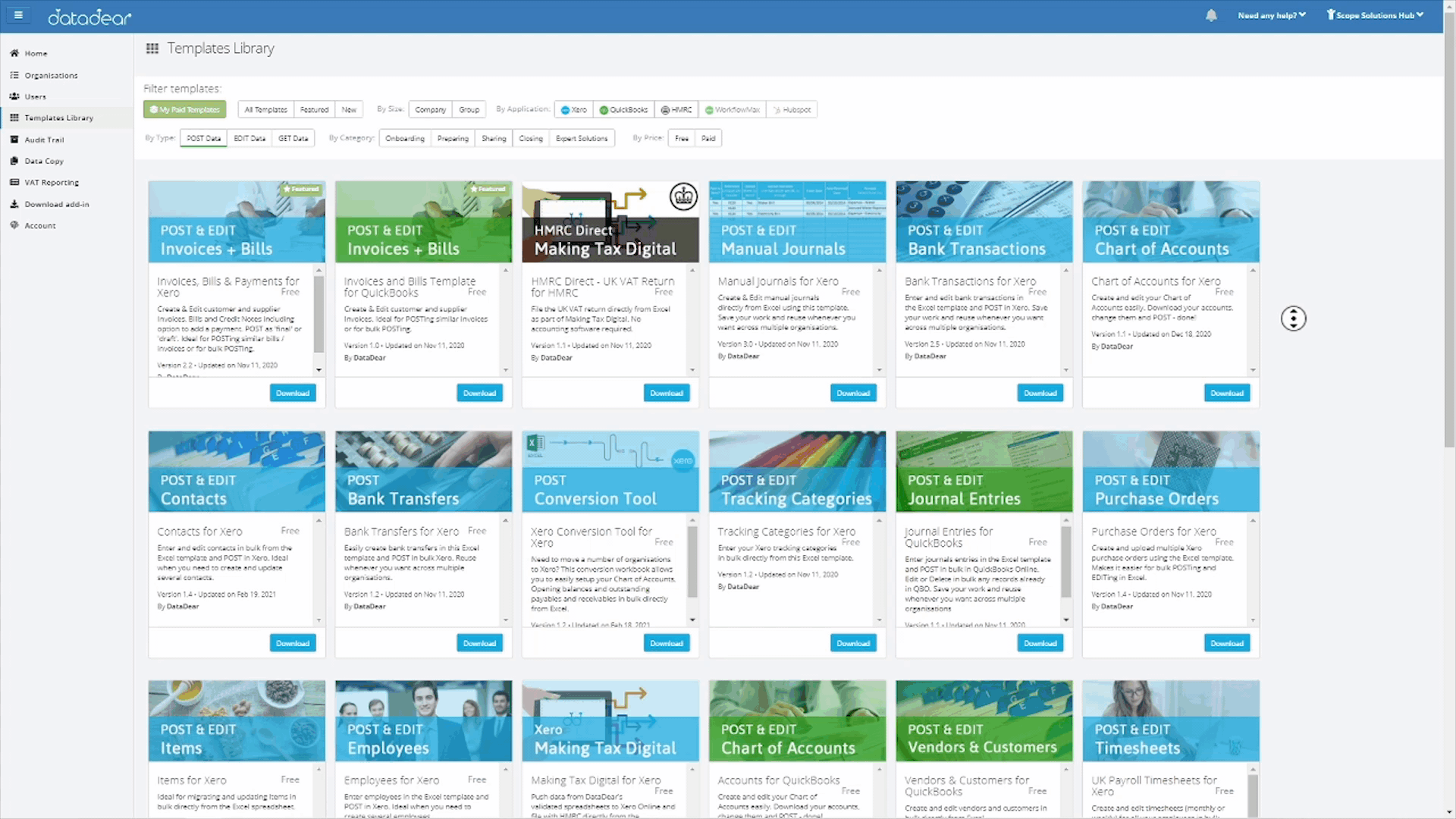
Task: Download Manual Journals for Xero template
Action: click(x=853, y=393)
